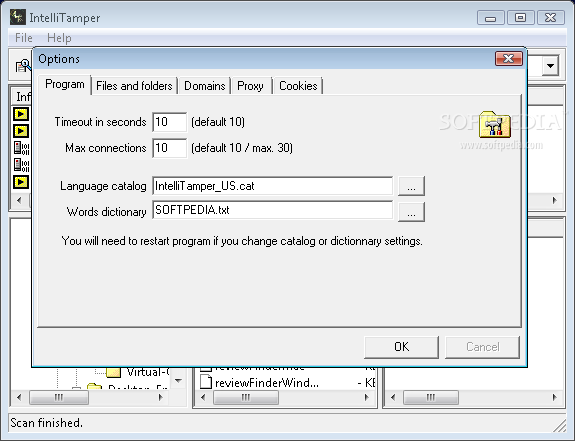Viewport: 575px width, 441px height.
Task: Open the Help menu
Action: coord(59,38)
